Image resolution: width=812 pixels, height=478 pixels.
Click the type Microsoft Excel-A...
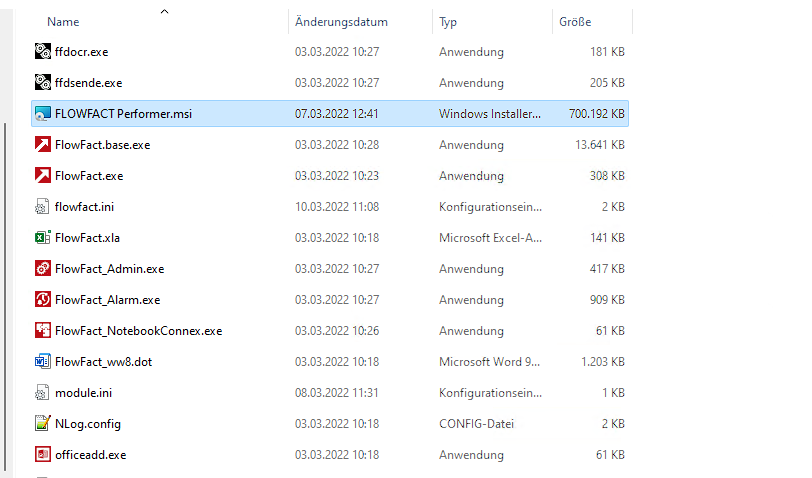point(490,238)
